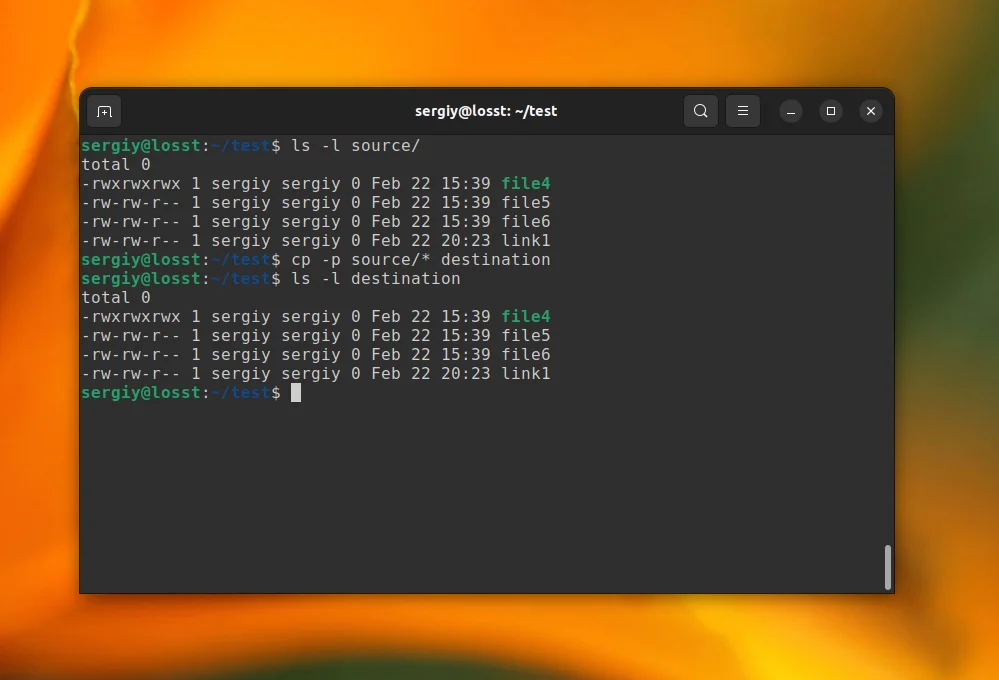Click the ls -l destination command text

click(395, 278)
